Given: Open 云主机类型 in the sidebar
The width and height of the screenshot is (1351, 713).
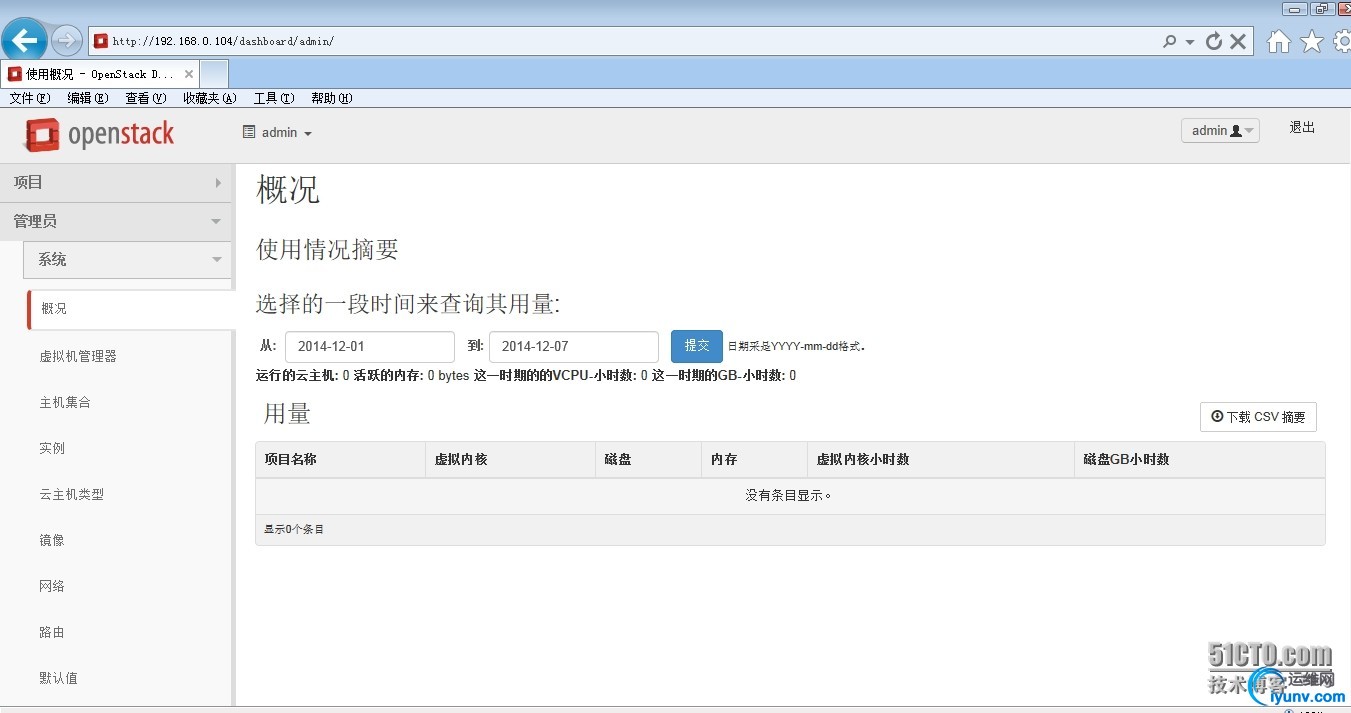Looking at the screenshot, I should [x=72, y=494].
